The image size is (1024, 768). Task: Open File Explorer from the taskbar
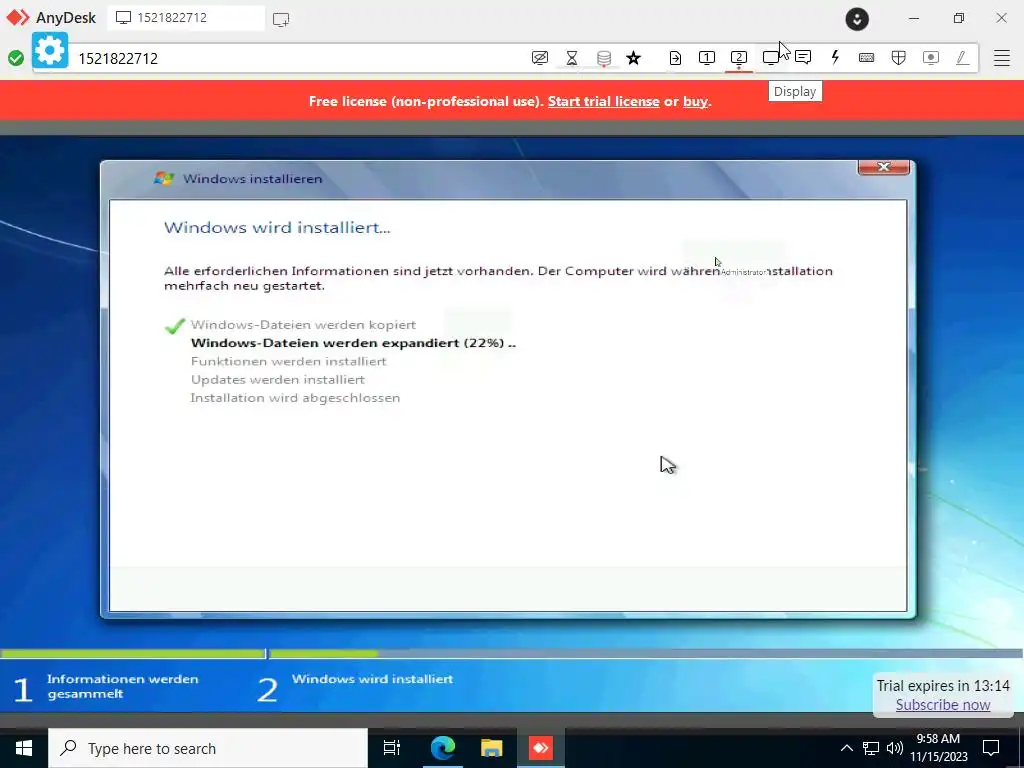491,748
